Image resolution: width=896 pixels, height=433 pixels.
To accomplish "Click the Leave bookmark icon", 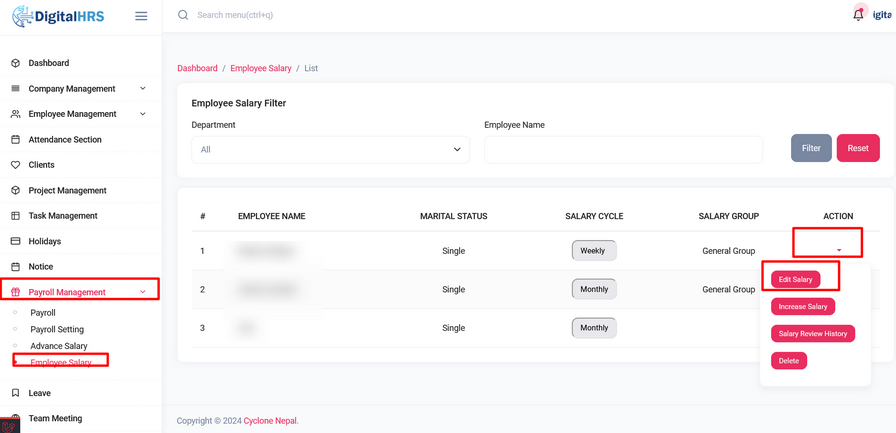I will 15,393.
